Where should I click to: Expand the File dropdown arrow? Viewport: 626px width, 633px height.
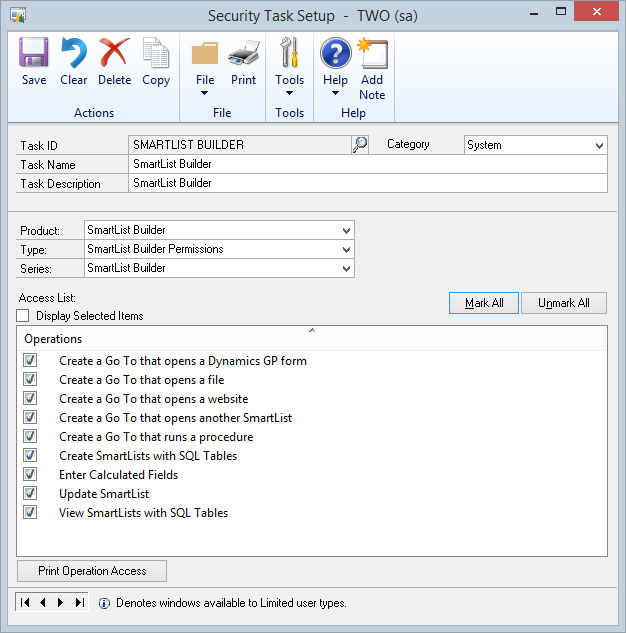(205, 93)
